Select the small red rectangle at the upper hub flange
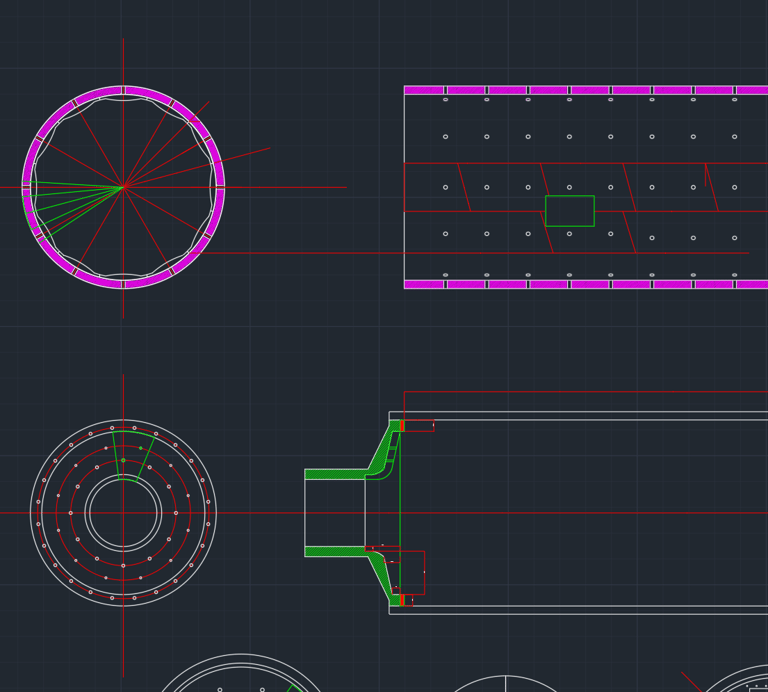 point(419,426)
